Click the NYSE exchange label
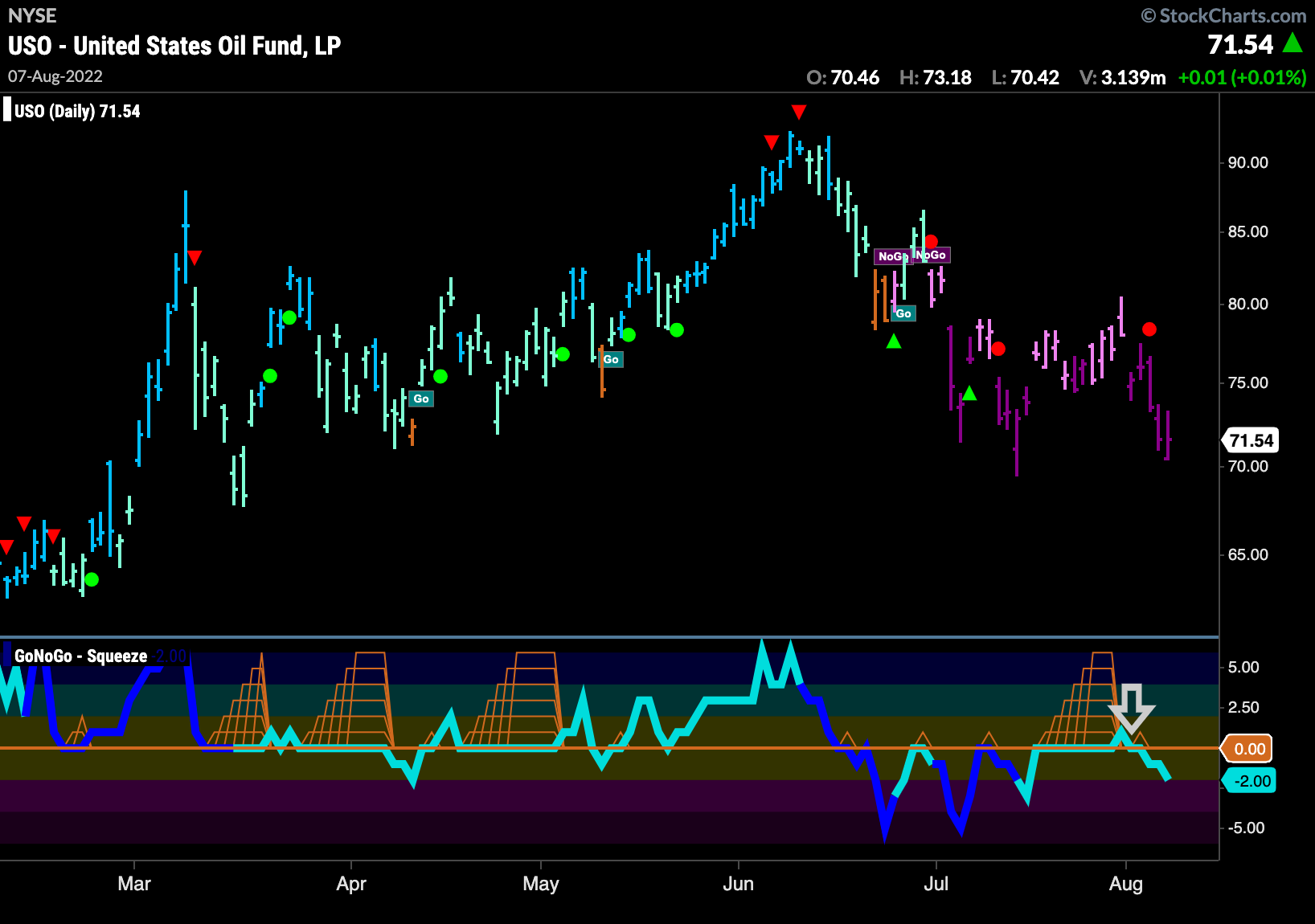The image size is (1315, 924). coord(32,15)
